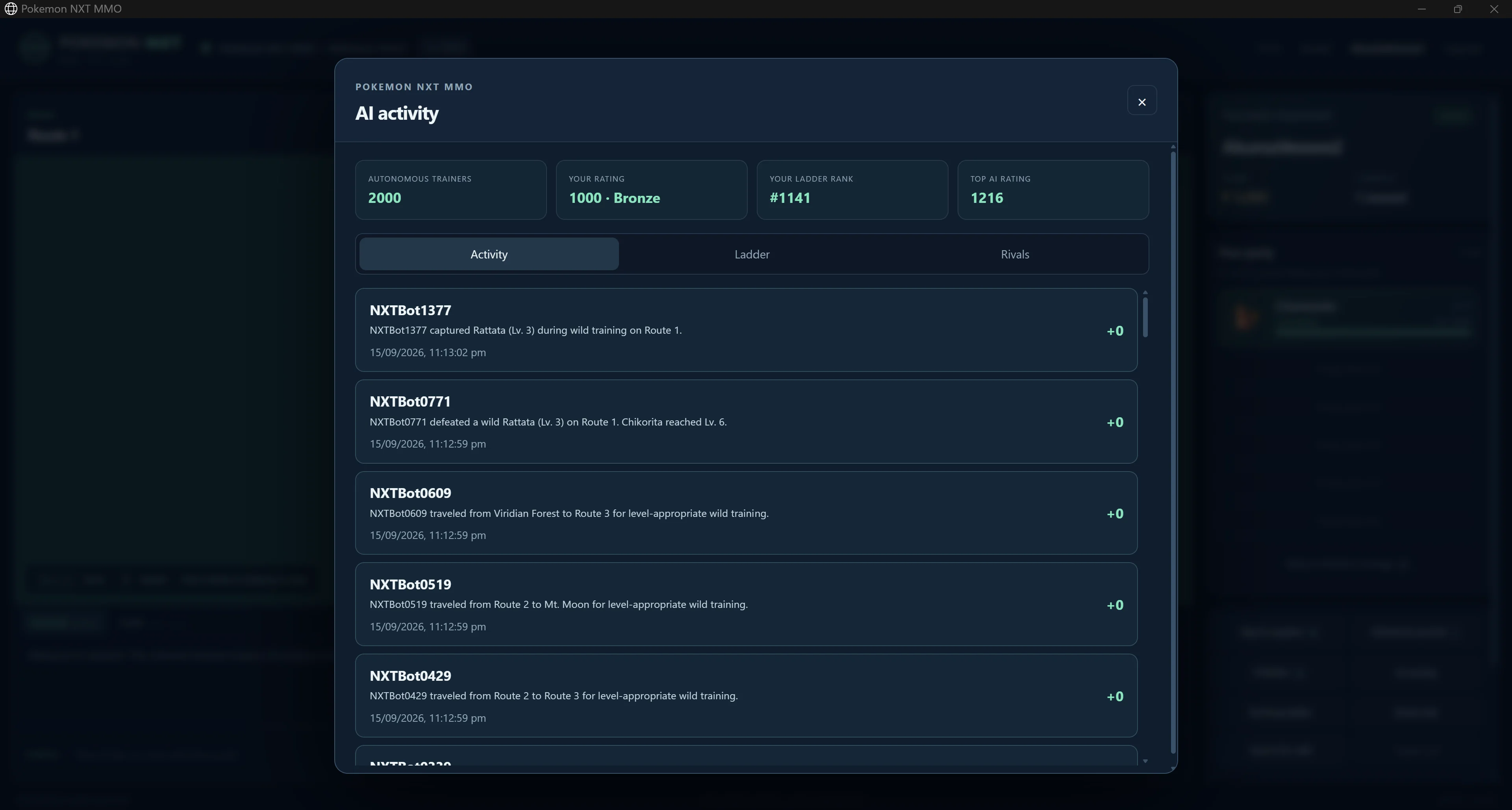Viewport: 1512px width, 810px height.
Task: Click the +0 value on NXTBot0429 row
Action: point(1115,697)
